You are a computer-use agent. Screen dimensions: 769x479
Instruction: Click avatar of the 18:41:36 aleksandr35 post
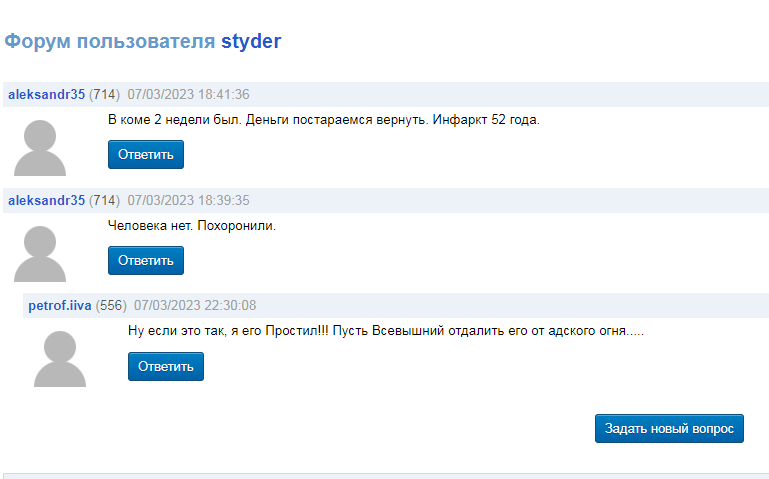(x=40, y=148)
